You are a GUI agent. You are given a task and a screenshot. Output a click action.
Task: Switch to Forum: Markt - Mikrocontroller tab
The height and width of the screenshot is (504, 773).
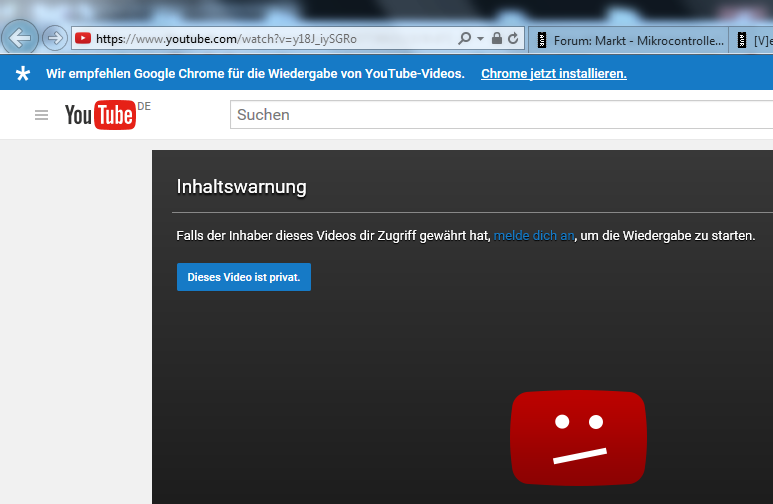click(629, 40)
